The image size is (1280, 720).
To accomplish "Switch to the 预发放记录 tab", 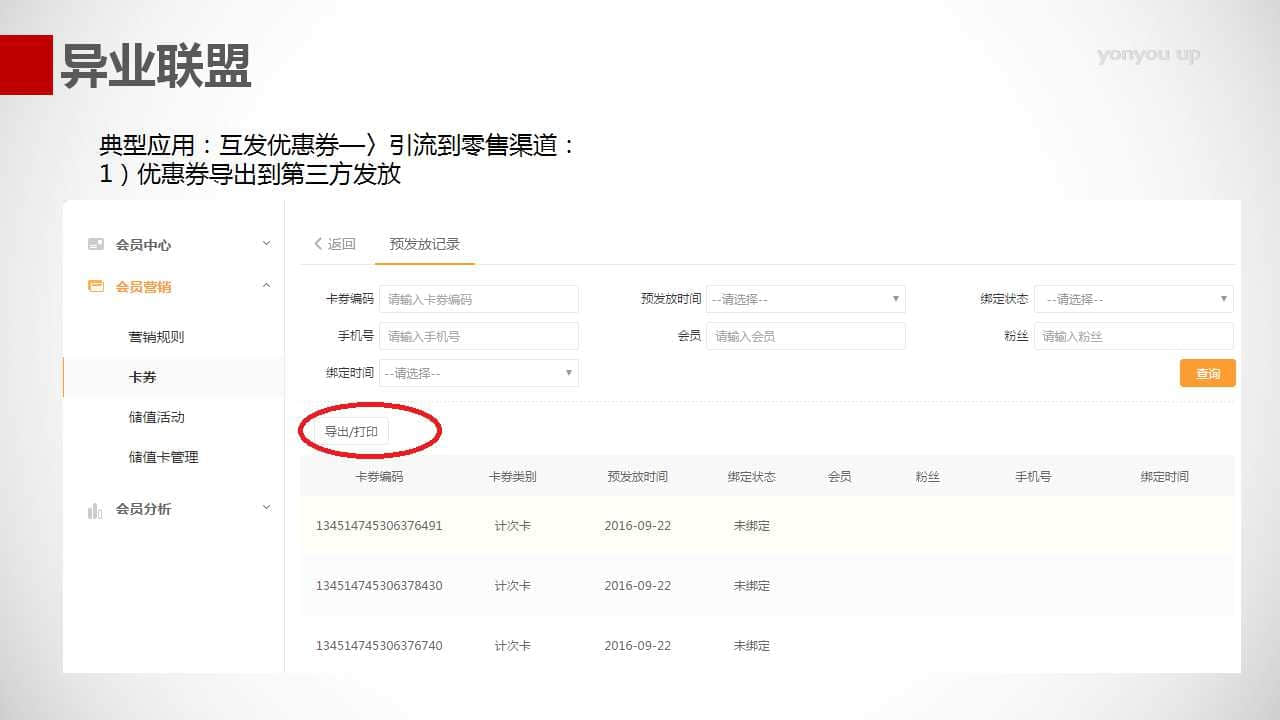I will pos(424,244).
